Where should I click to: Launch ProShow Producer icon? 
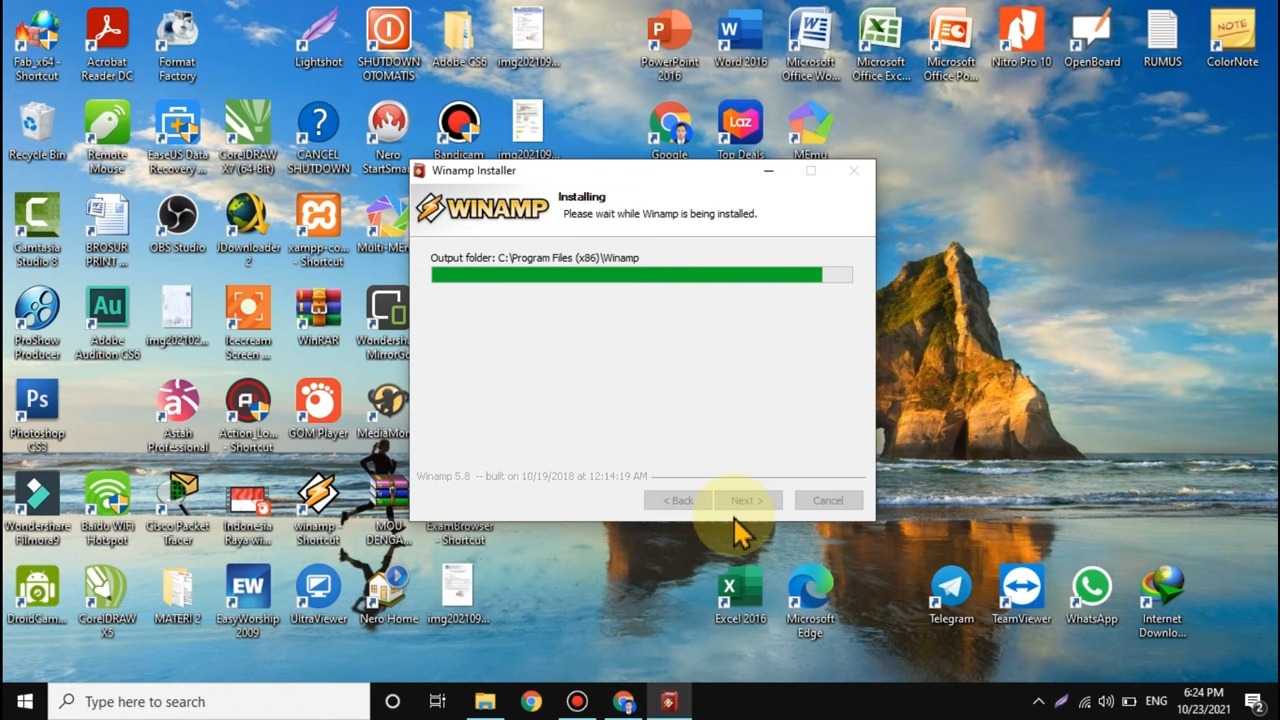[x=37, y=324]
